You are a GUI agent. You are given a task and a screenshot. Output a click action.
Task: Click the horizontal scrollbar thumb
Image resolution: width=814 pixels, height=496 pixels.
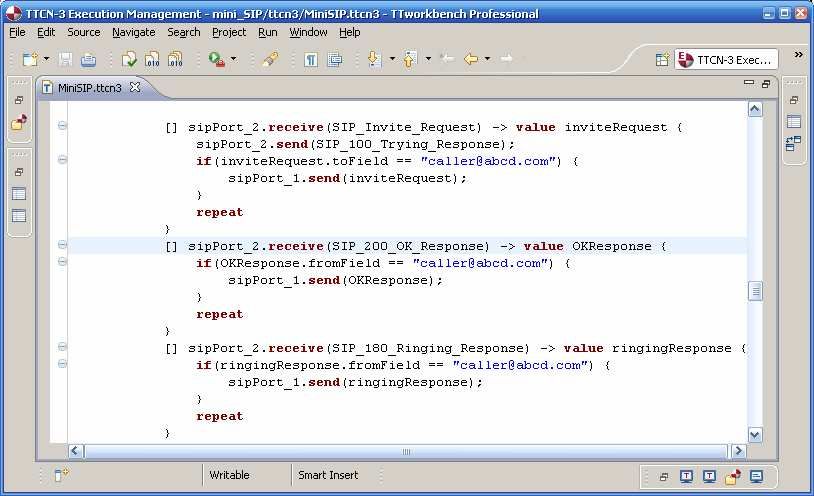pyautogui.click(x=406, y=451)
